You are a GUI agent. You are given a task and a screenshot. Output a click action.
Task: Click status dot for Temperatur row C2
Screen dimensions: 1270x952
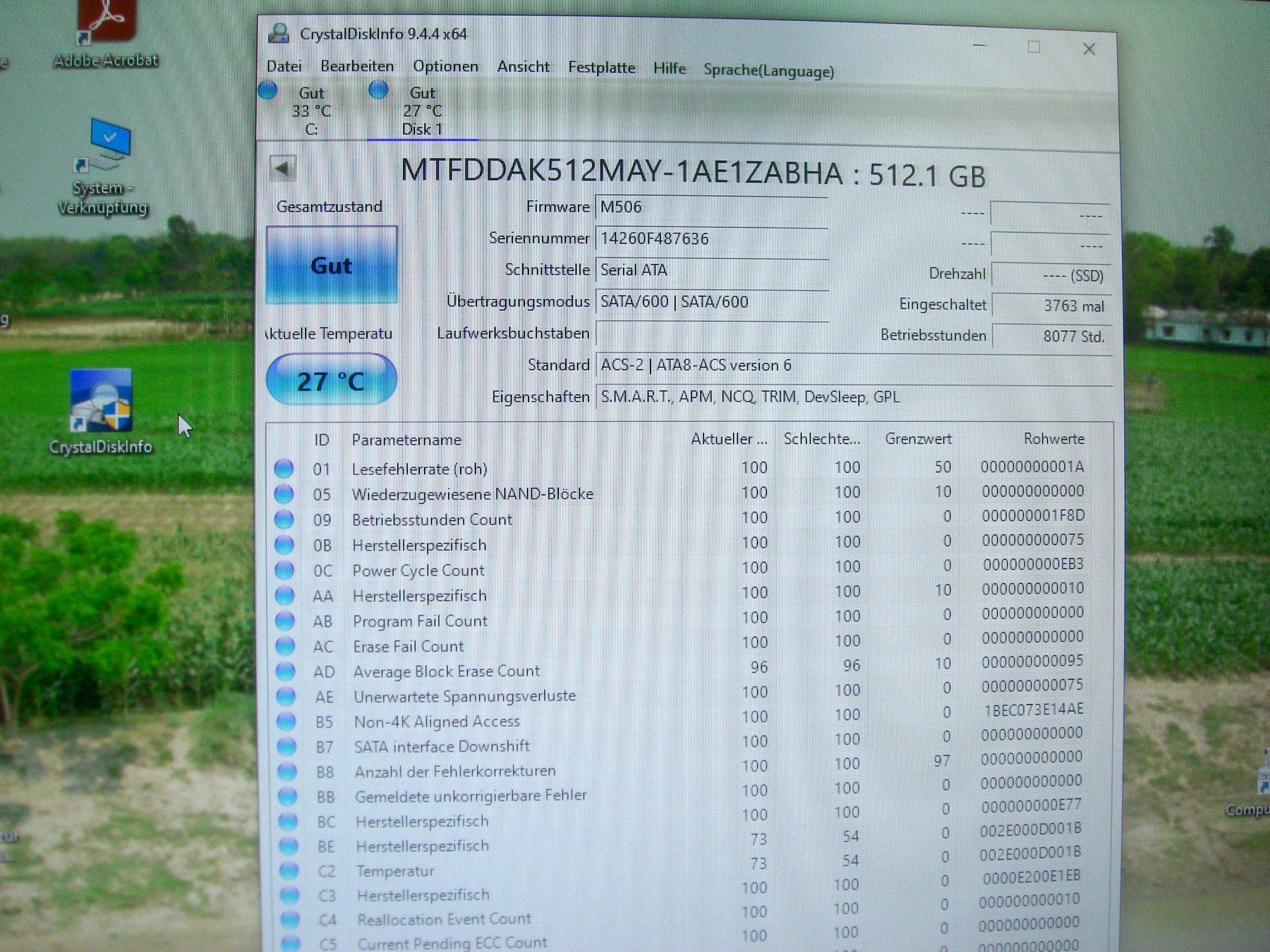[x=289, y=870]
